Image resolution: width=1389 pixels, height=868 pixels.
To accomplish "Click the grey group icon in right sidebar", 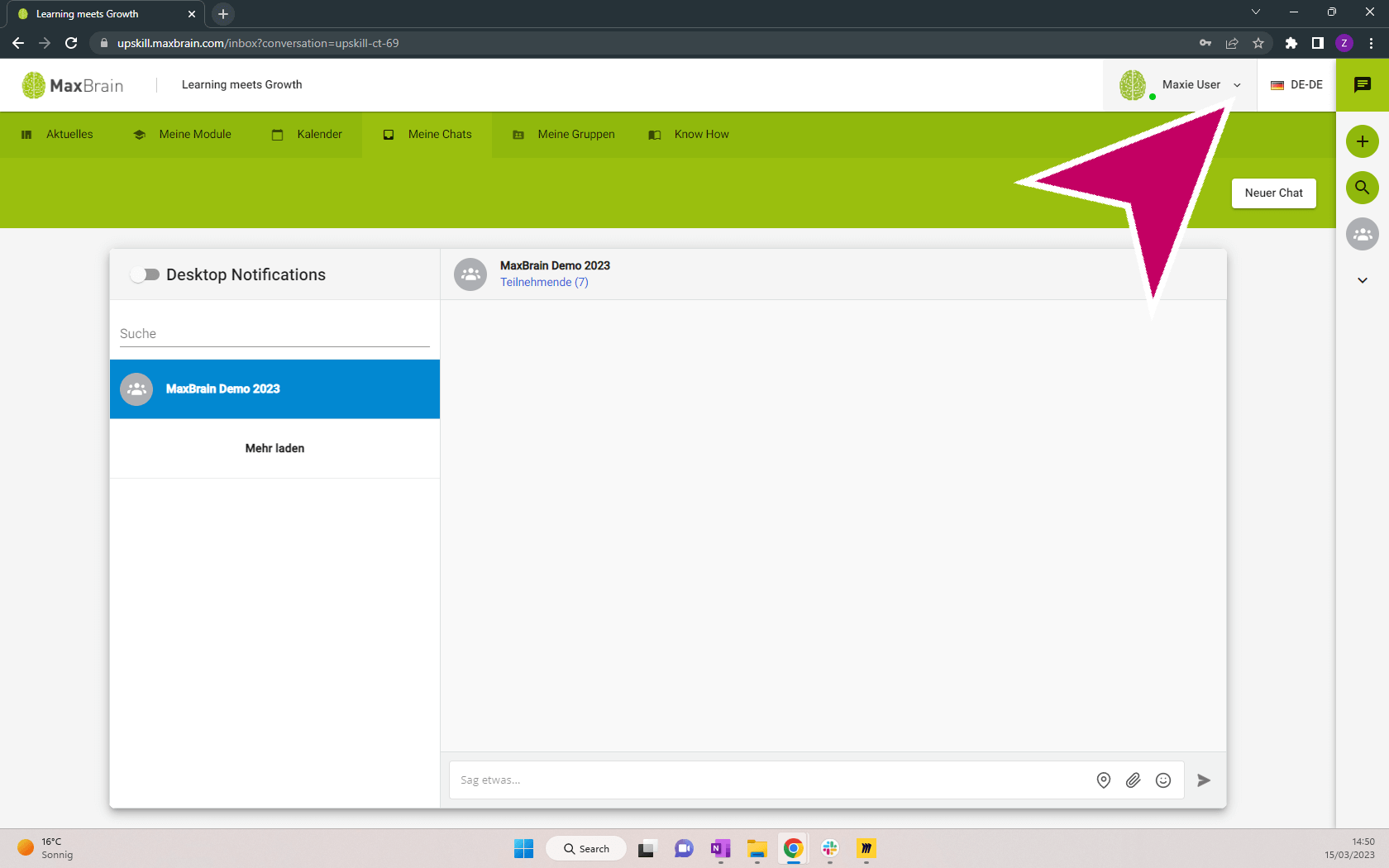I will click(x=1363, y=234).
